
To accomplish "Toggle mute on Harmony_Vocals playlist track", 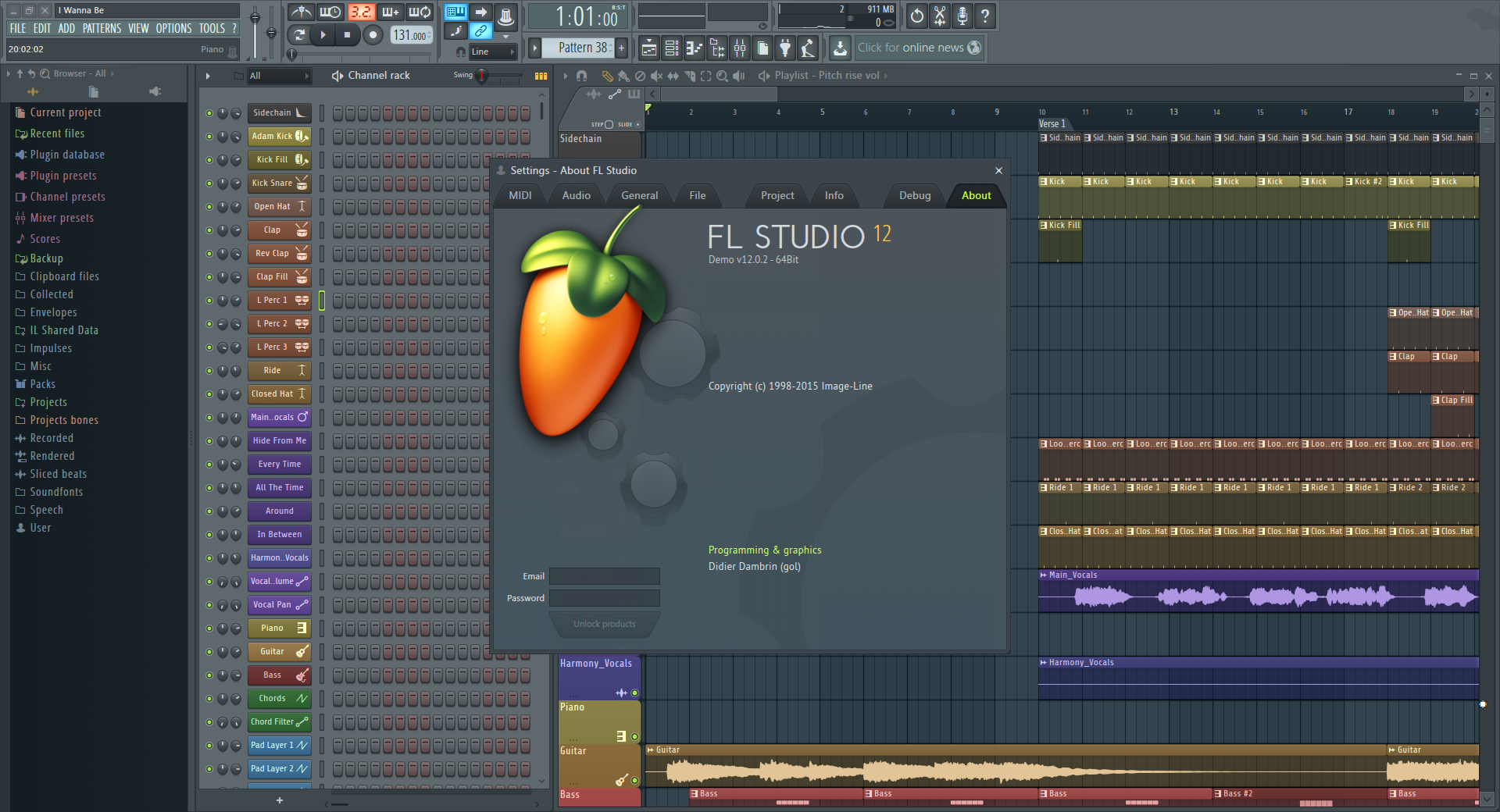I will pyautogui.click(x=634, y=693).
